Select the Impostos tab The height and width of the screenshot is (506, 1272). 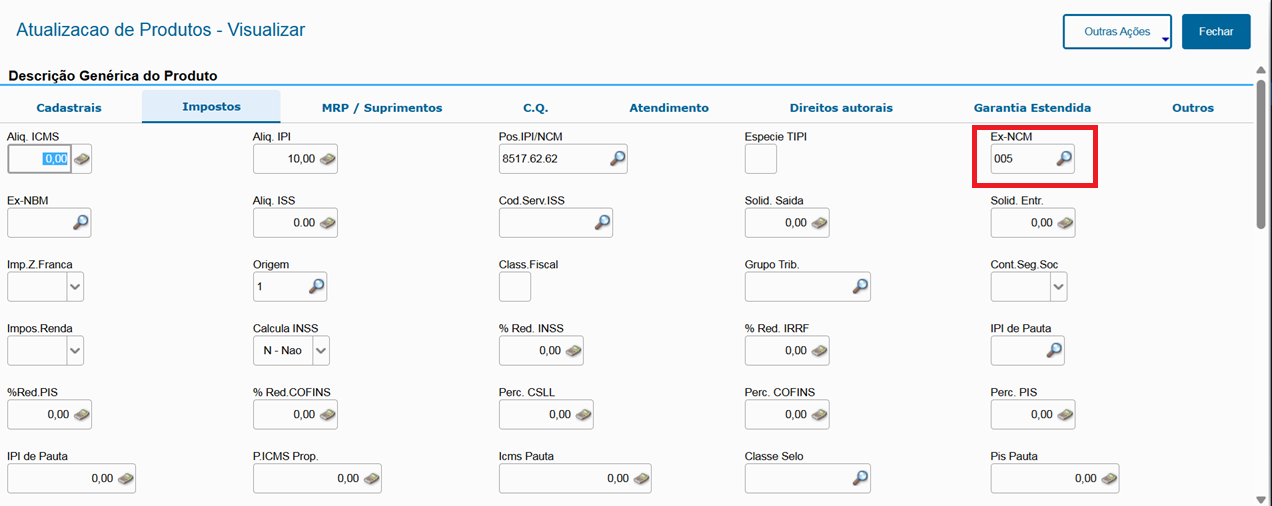[x=211, y=107]
